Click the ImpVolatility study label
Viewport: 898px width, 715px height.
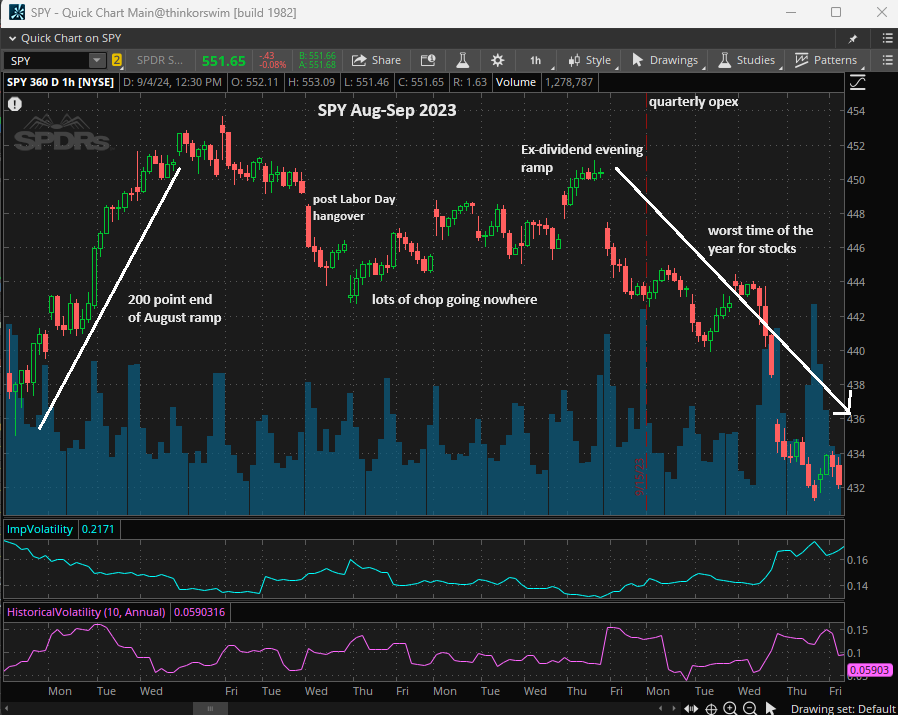coord(40,529)
